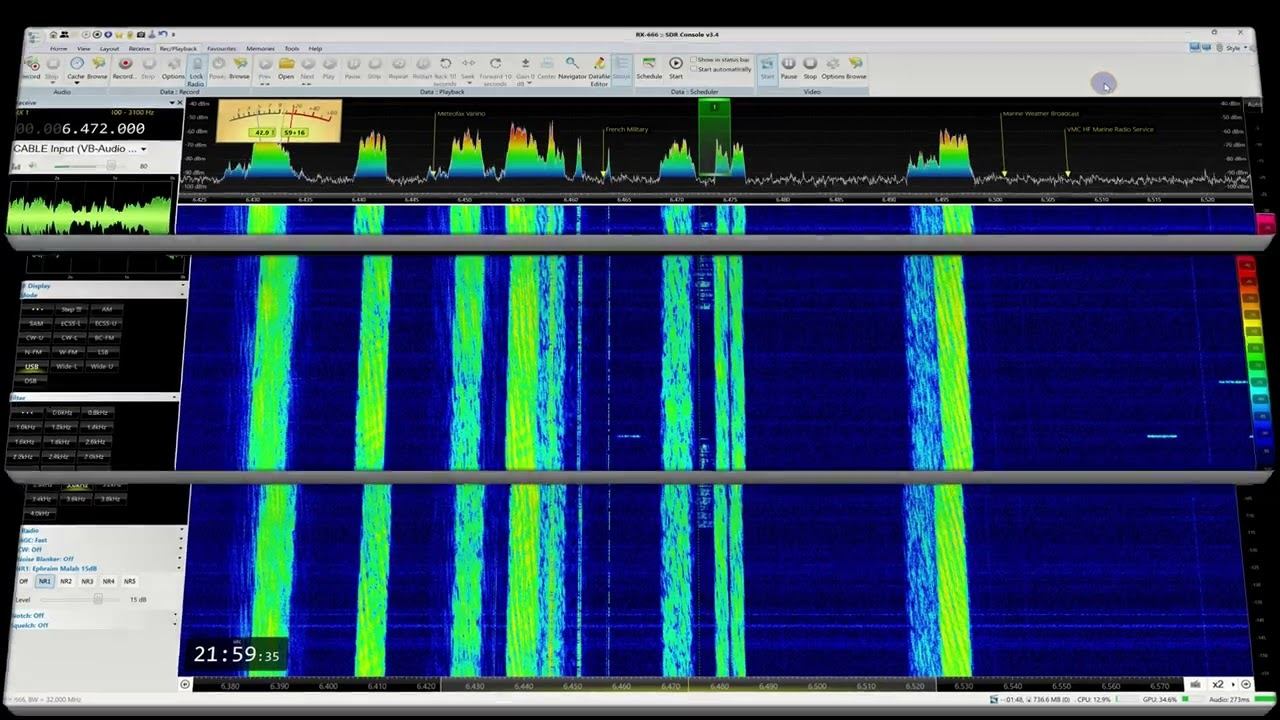
Task: Open the Home ribbon tab
Action: coord(59,48)
